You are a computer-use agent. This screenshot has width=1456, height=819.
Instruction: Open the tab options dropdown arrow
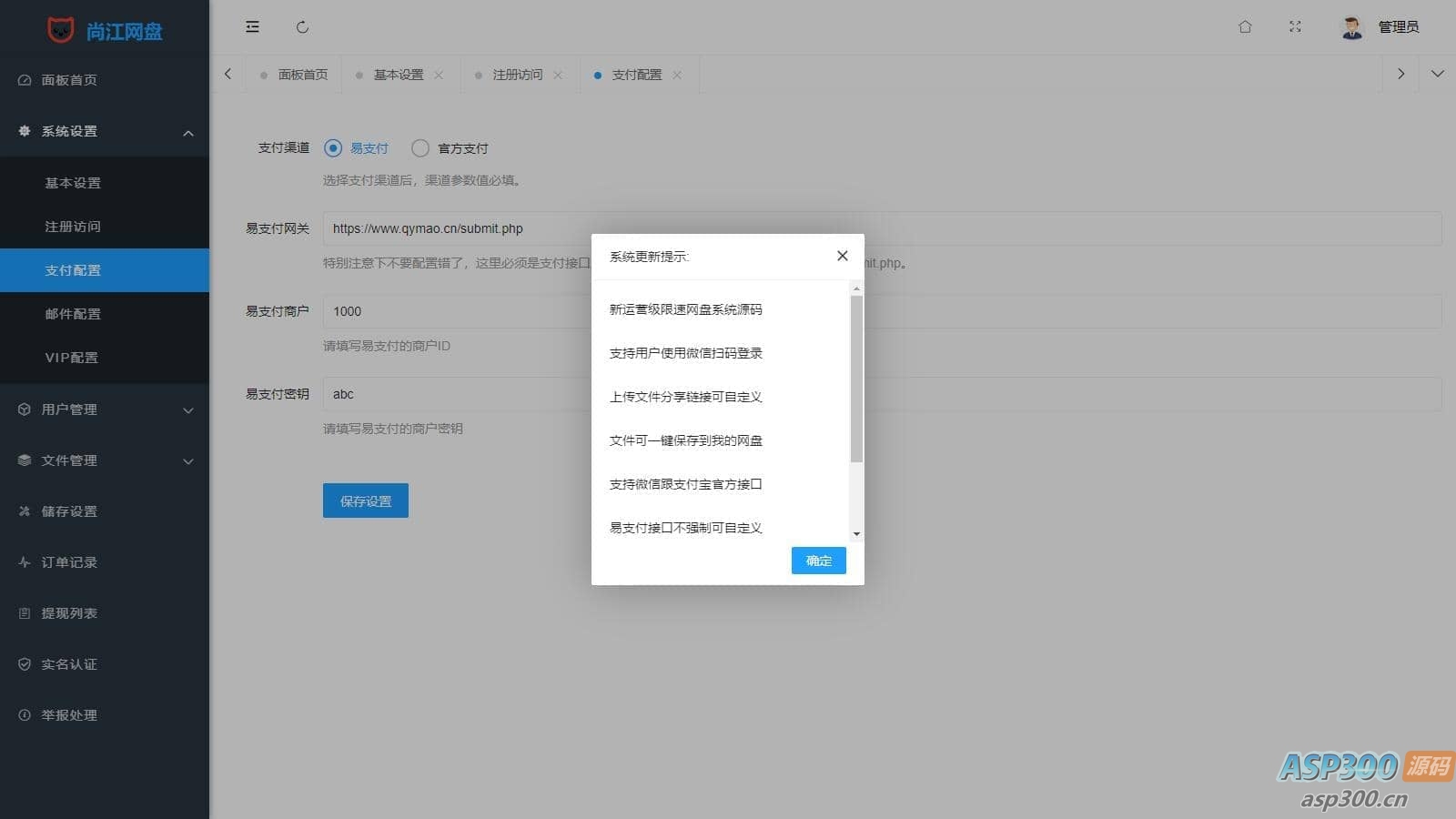point(1437,74)
